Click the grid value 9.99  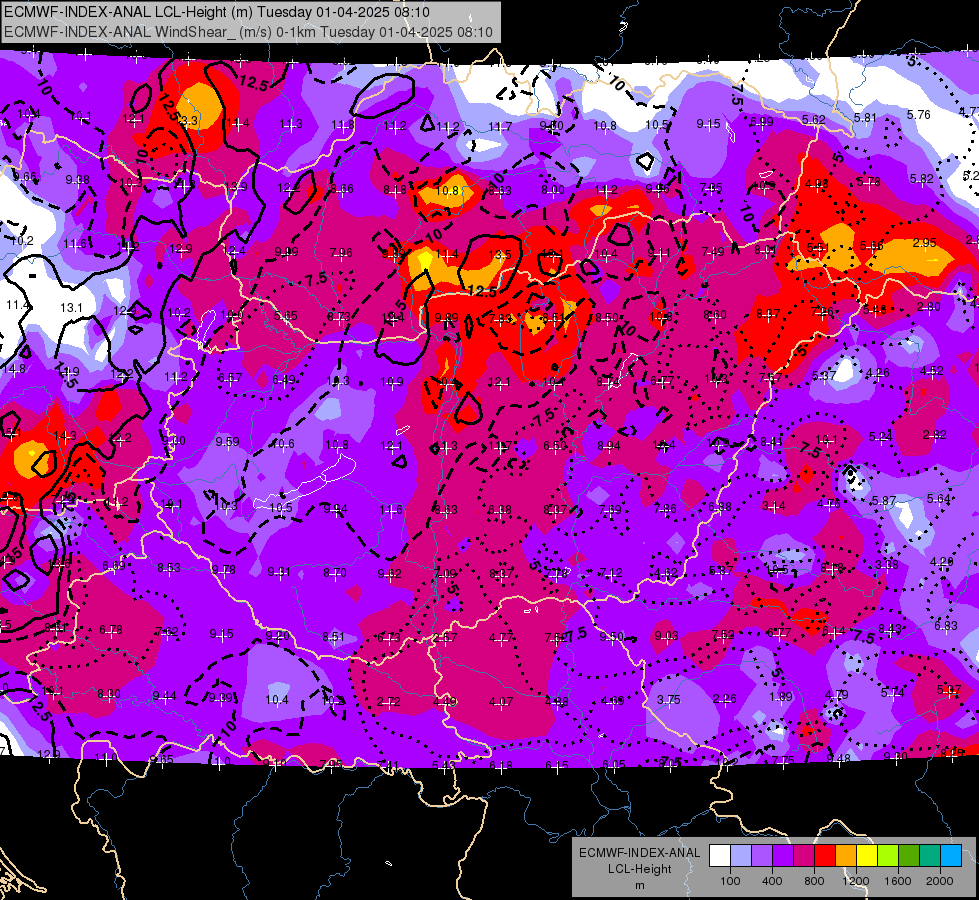coord(287,252)
